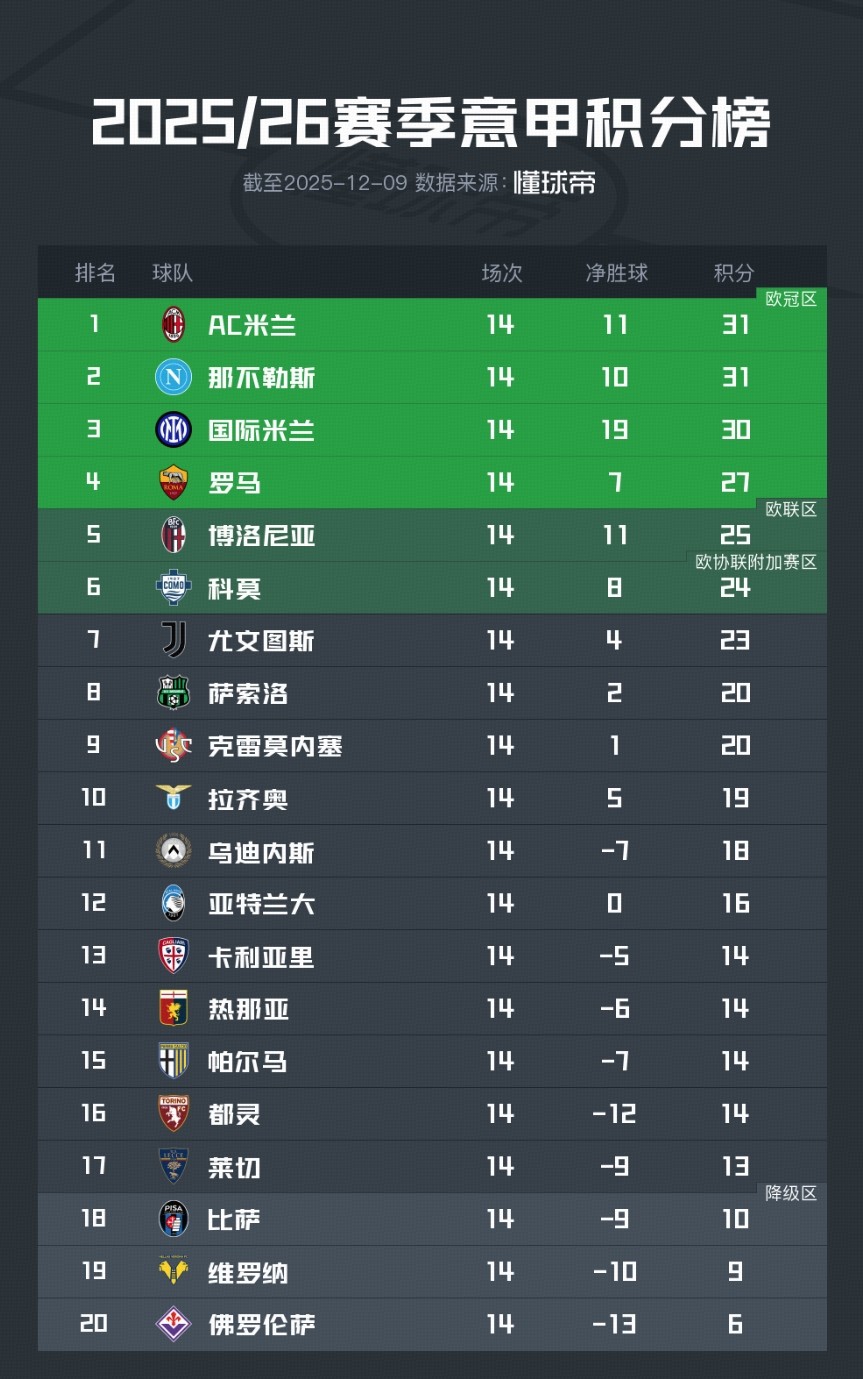Image resolution: width=863 pixels, height=1379 pixels.
Task: Click the AC米兰 club crest icon
Action: point(174,324)
